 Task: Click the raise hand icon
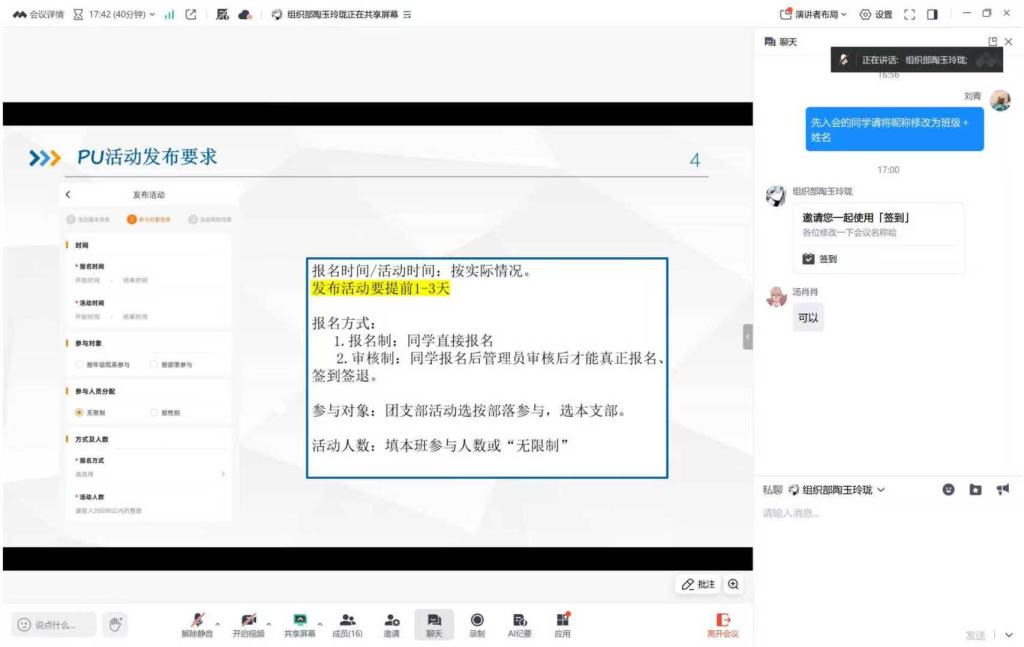pyautogui.click(x=115, y=624)
